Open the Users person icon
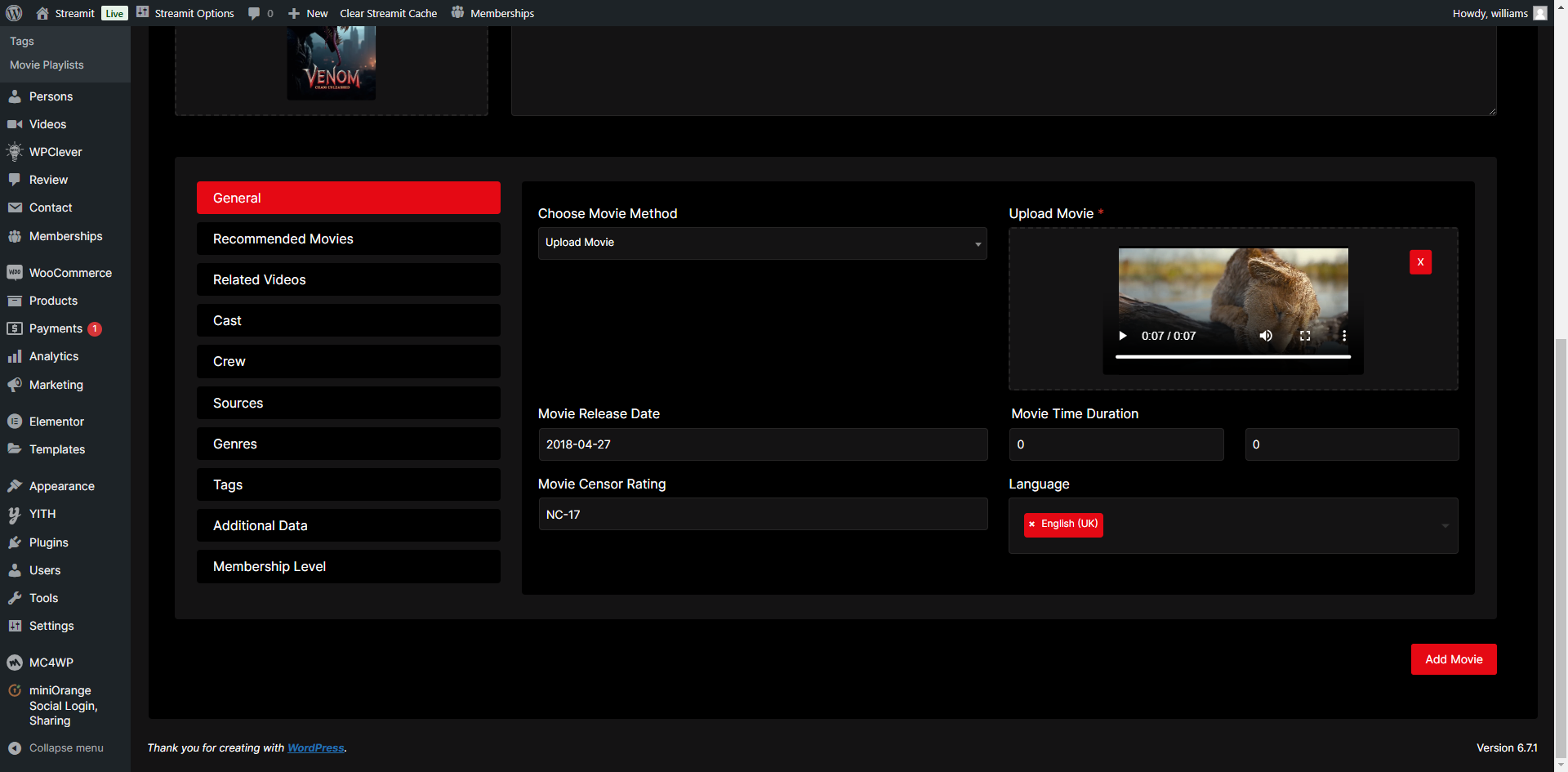 point(15,570)
